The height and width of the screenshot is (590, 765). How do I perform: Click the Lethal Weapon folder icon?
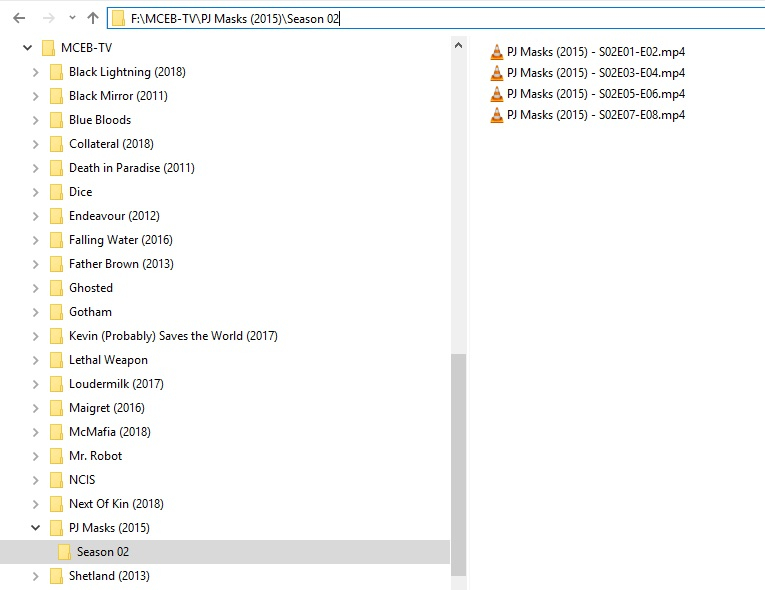click(57, 360)
